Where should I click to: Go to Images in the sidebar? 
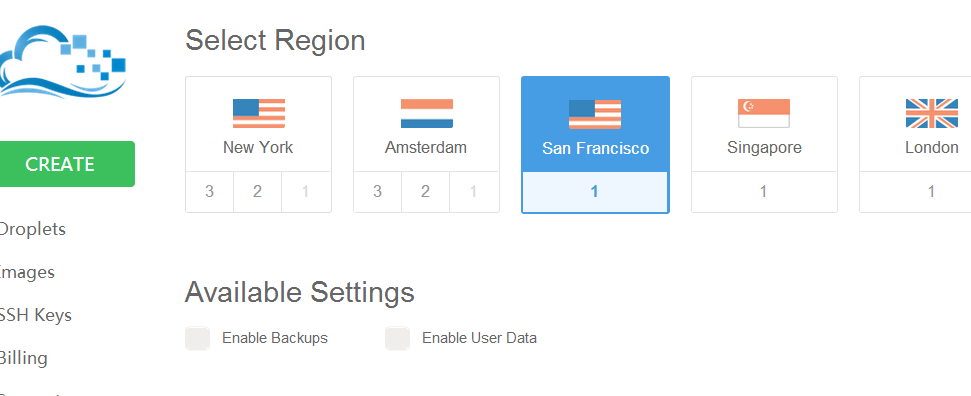point(27,273)
